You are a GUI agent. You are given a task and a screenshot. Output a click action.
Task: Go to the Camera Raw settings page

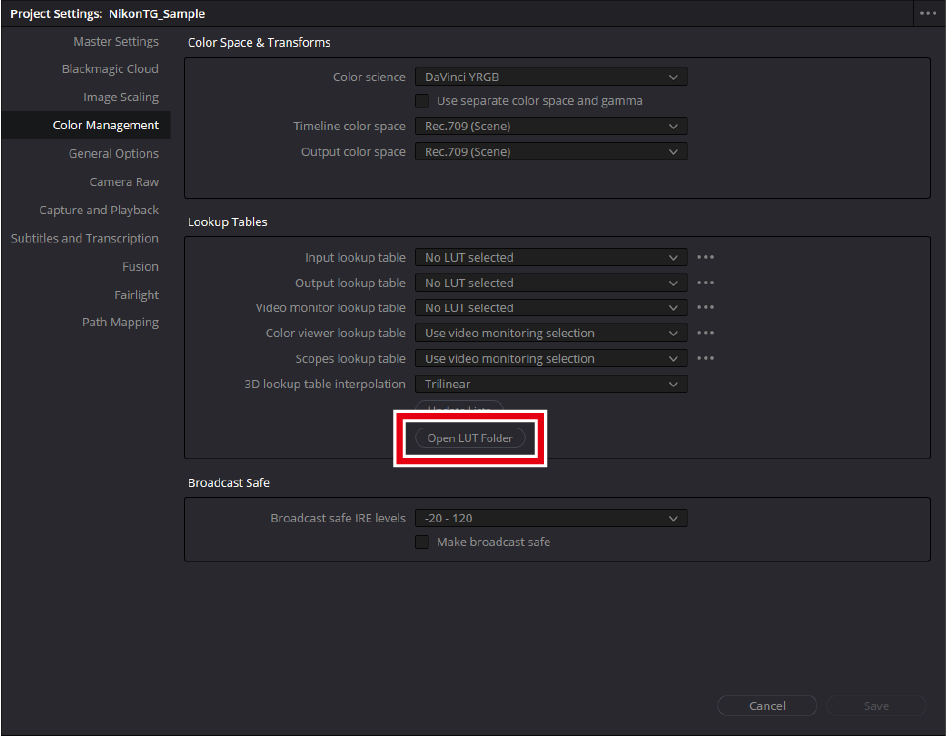point(124,182)
